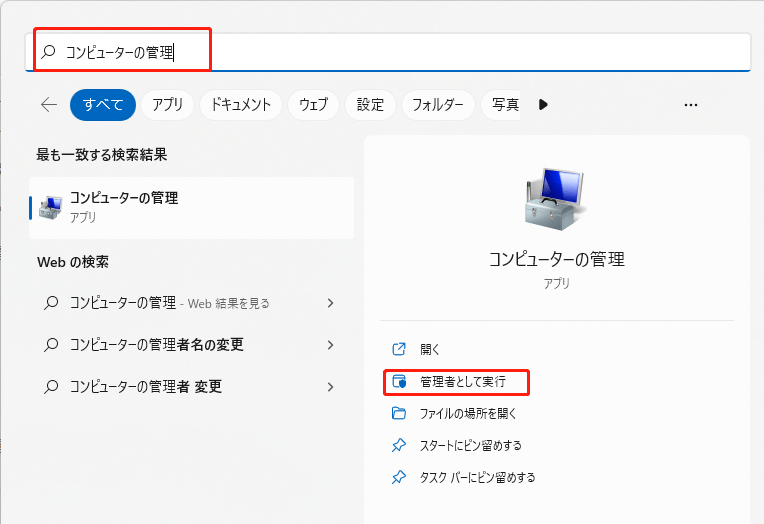Expand chevron for Web 結果を見る suggestion
This screenshot has width=764, height=524.
(x=330, y=303)
